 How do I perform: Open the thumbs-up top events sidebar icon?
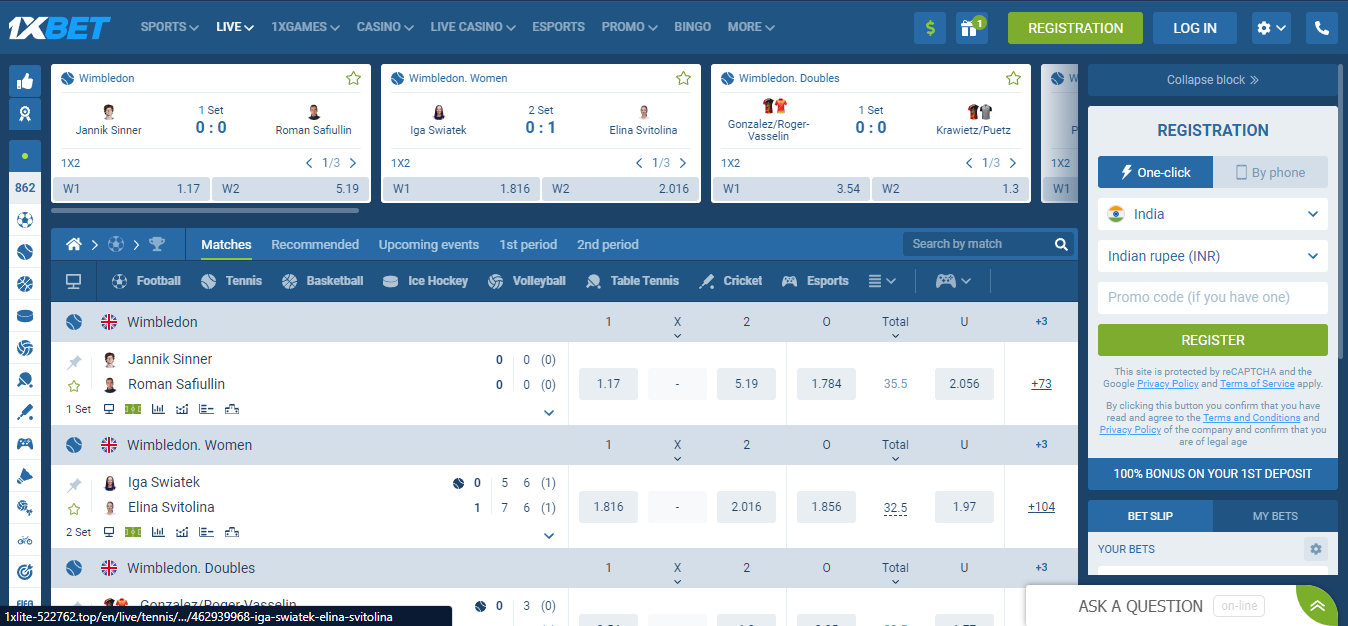point(25,81)
